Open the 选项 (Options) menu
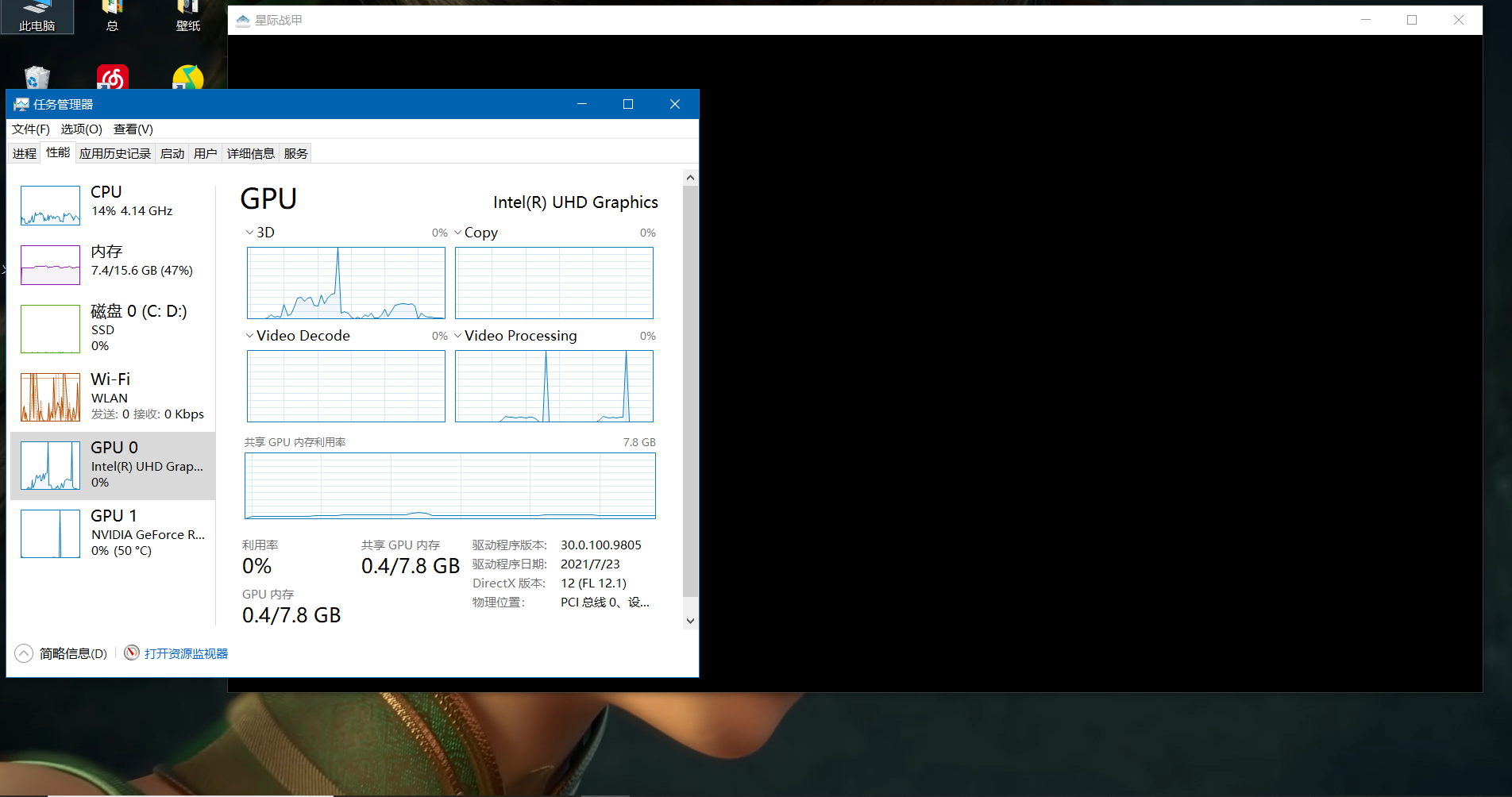The width and height of the screenshot is (1512, 797). coord(80,129)
